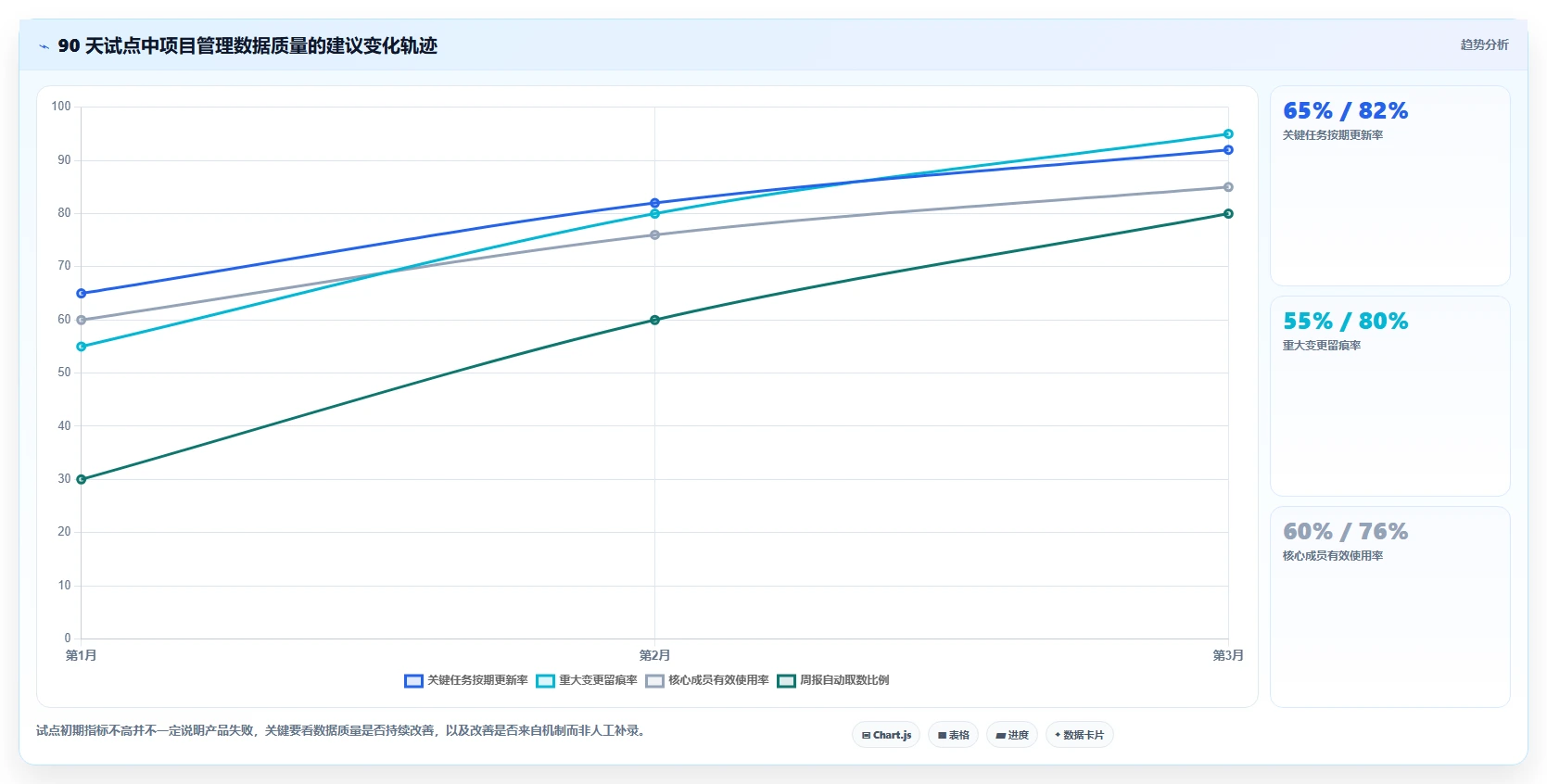Select the cyan 第1月 data point at 55
Image resolution: width=1547 pixels, height=784 pixels.
82,347
